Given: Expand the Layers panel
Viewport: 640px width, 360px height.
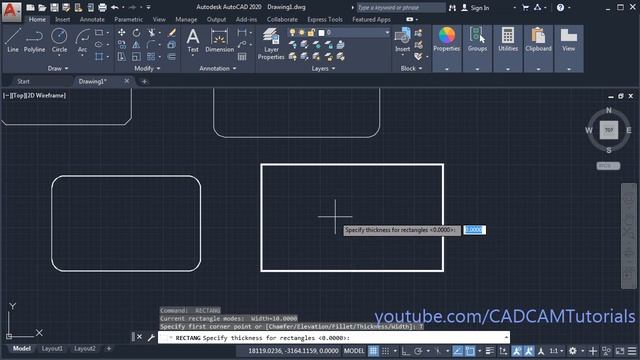Looking at the screenshot, I should coord(323,69).
